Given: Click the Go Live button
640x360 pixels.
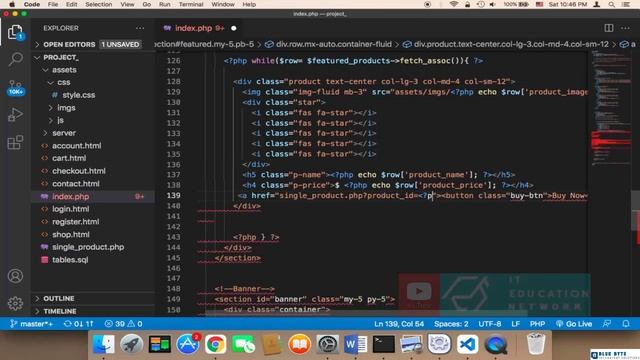Looking at the screenshot, I should coord(573,324).
